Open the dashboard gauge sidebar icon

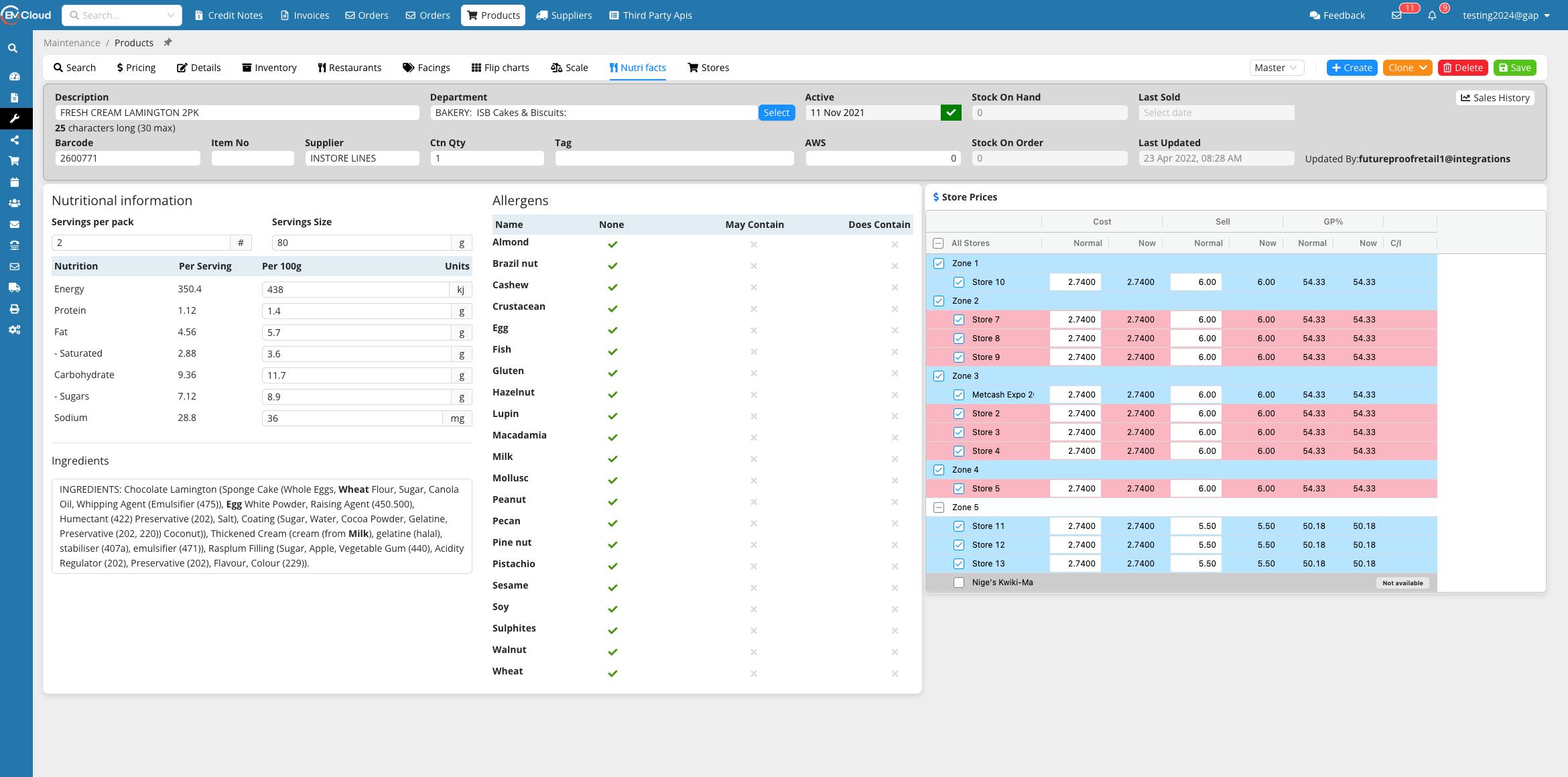pos(14,76)
